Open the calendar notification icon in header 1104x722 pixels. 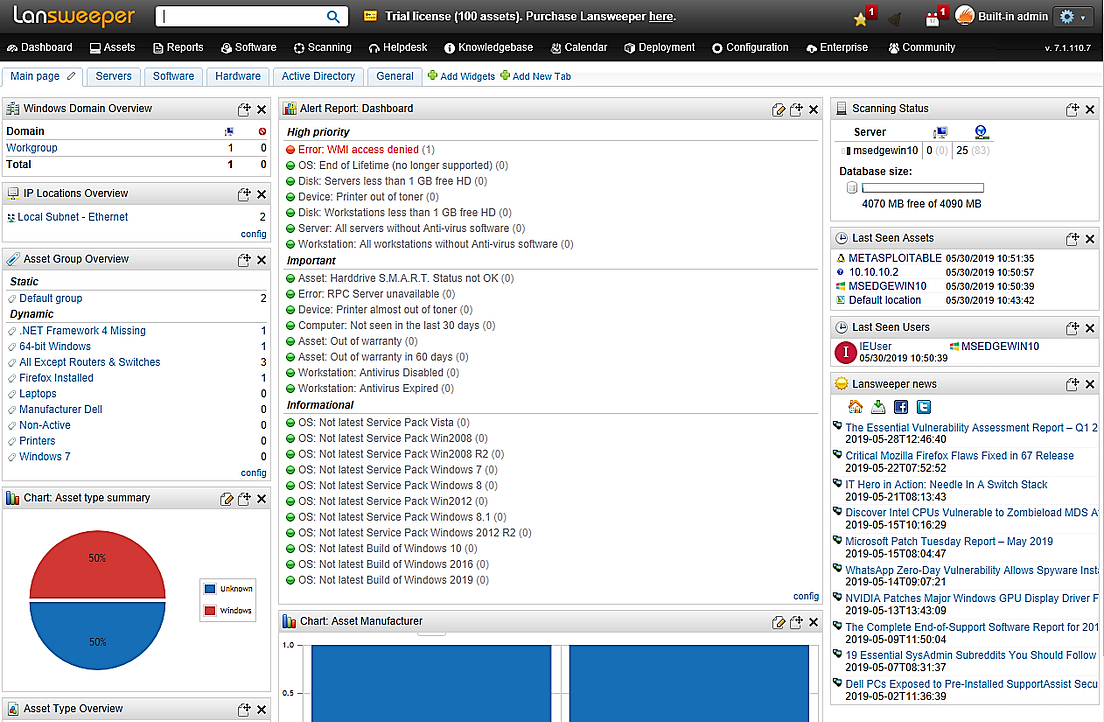click(x=934, y=18)
